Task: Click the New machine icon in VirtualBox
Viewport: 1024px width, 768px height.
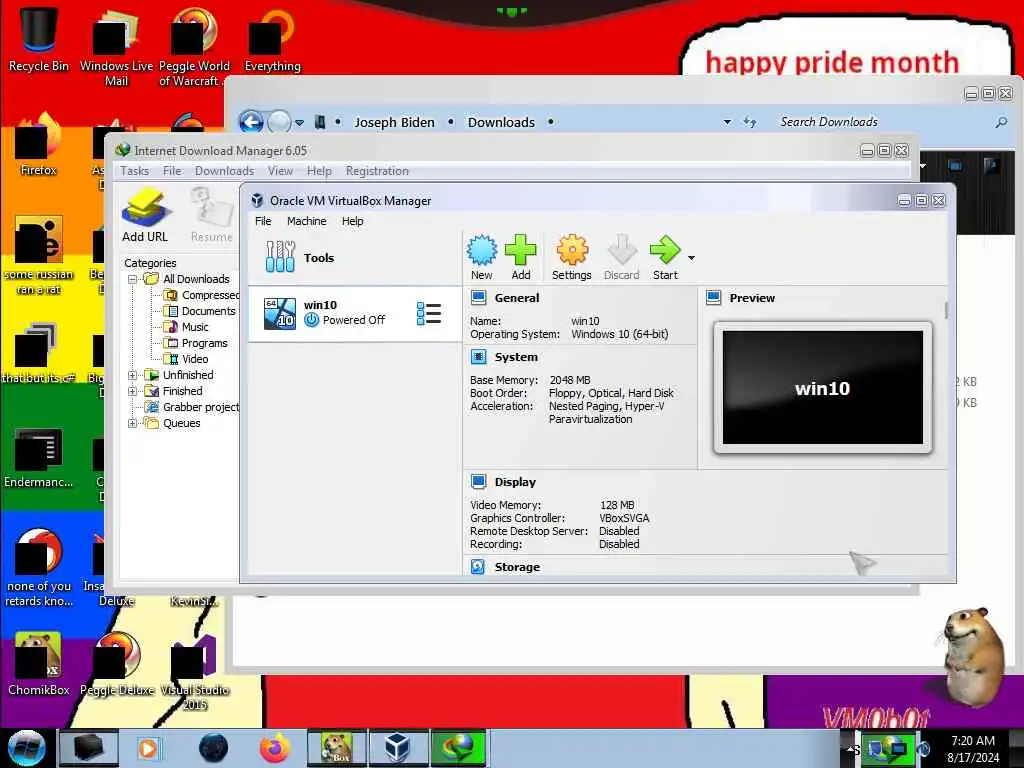Action: (482, 257)
